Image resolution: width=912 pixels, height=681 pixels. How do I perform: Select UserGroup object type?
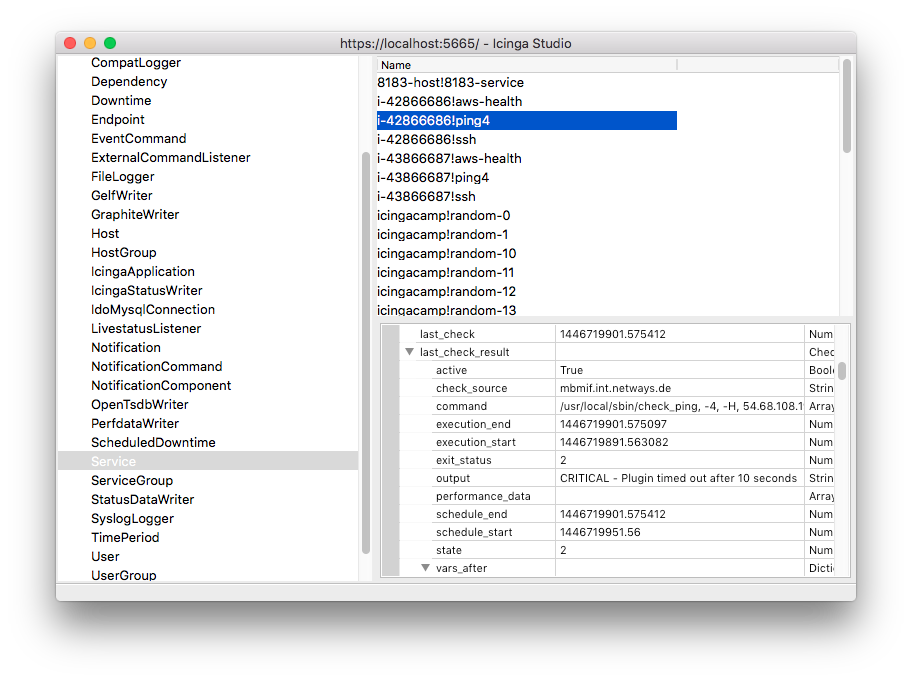pos(123,575)
